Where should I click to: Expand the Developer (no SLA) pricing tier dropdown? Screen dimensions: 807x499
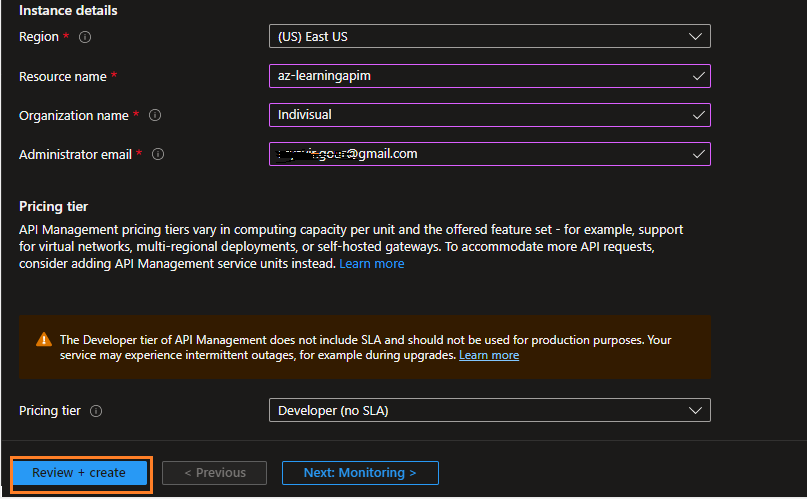pyautogui.click(x=490, y=411)
